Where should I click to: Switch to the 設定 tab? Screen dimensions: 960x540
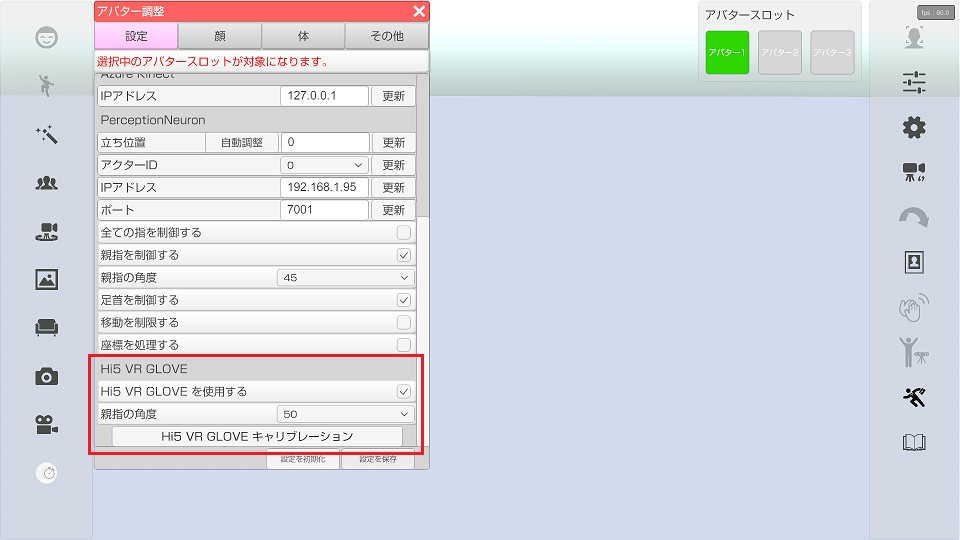(136, 36)
